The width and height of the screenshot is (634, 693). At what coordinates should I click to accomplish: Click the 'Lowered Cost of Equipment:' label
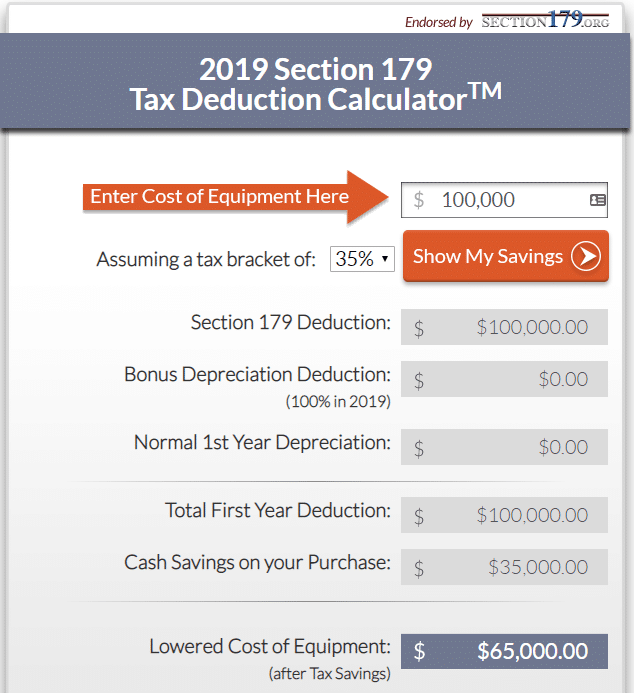tap(270, 646)
